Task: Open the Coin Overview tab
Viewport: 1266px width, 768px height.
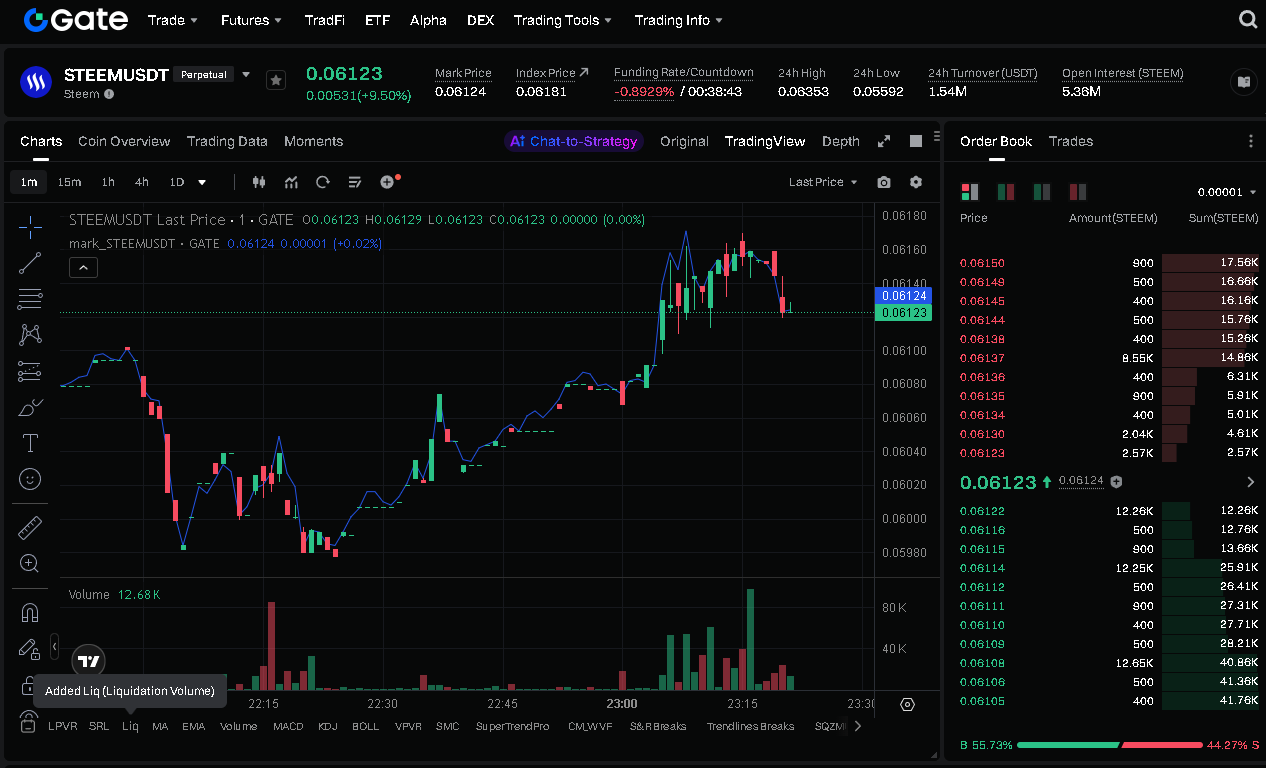Action: (x=124, y=141)
